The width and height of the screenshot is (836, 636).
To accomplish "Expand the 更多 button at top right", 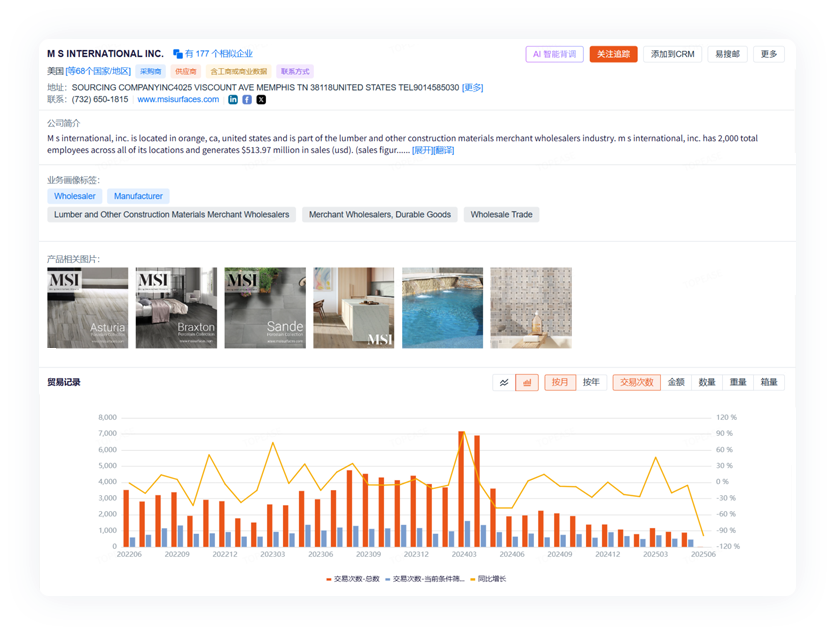I will (768, 54).
